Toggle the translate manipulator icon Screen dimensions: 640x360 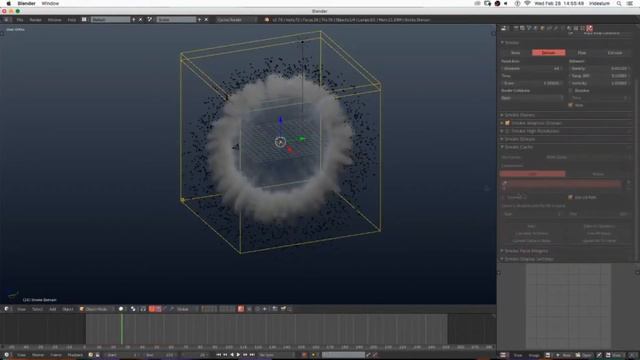[158, 309]
